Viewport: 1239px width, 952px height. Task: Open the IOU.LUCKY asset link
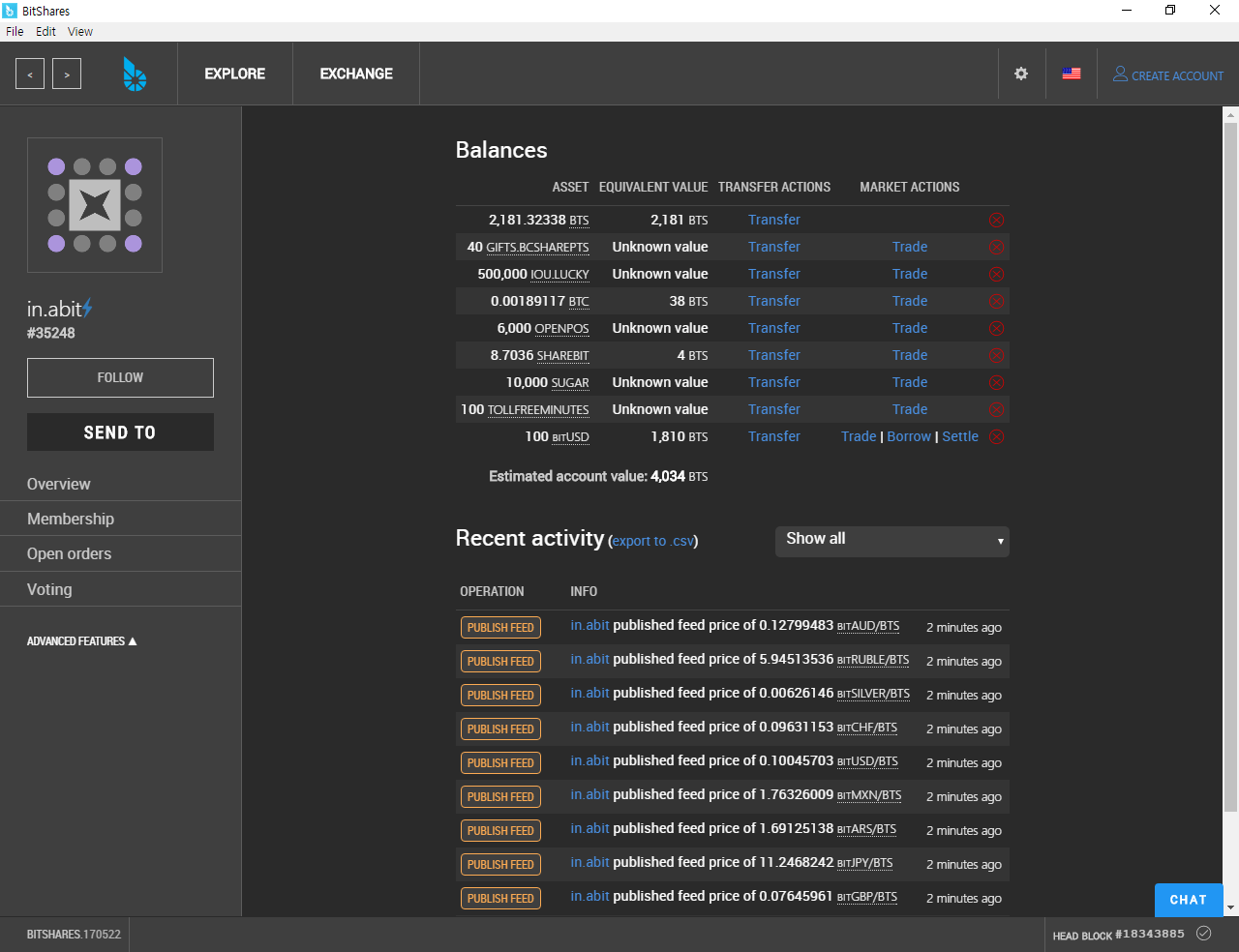tap(559, 275)
